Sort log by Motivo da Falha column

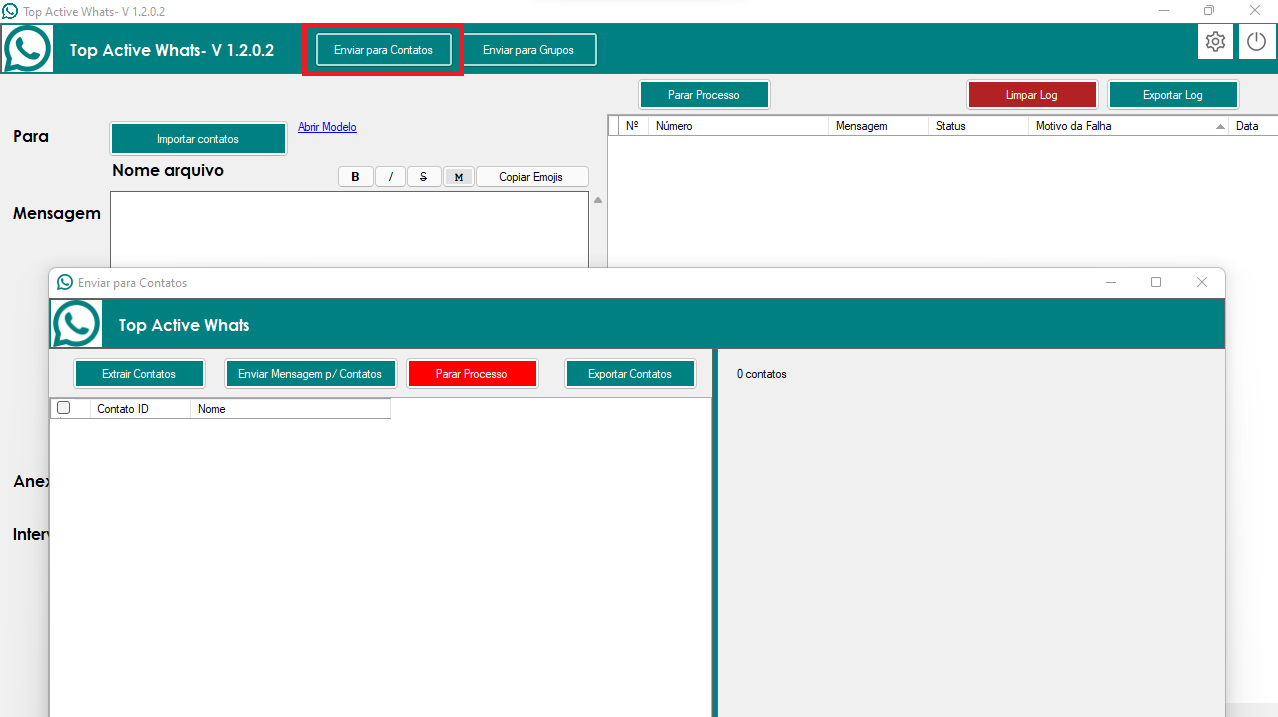coord(1128,126)
